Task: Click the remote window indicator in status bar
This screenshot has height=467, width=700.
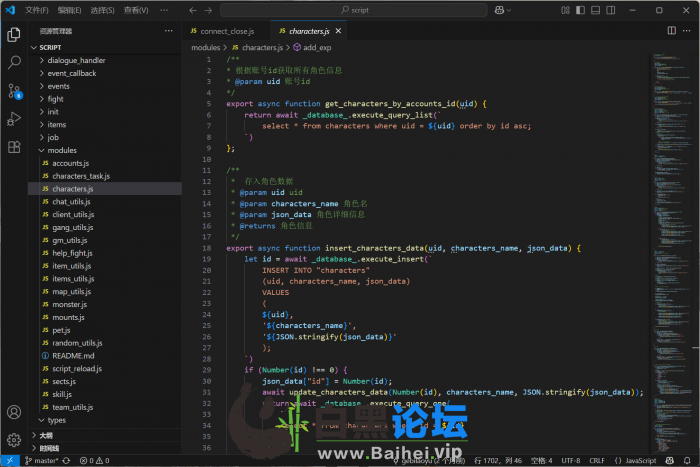Action: (10, 460)
